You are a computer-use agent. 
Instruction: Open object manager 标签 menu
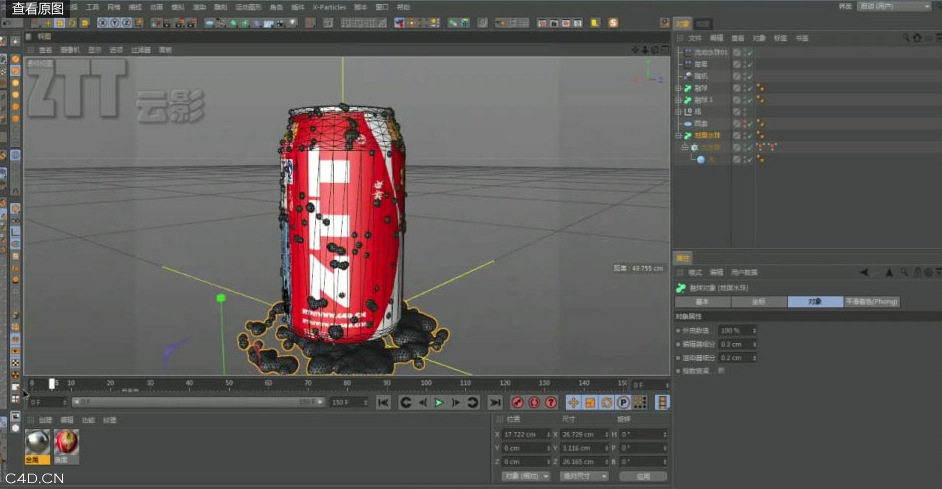(x=780, y=38)
